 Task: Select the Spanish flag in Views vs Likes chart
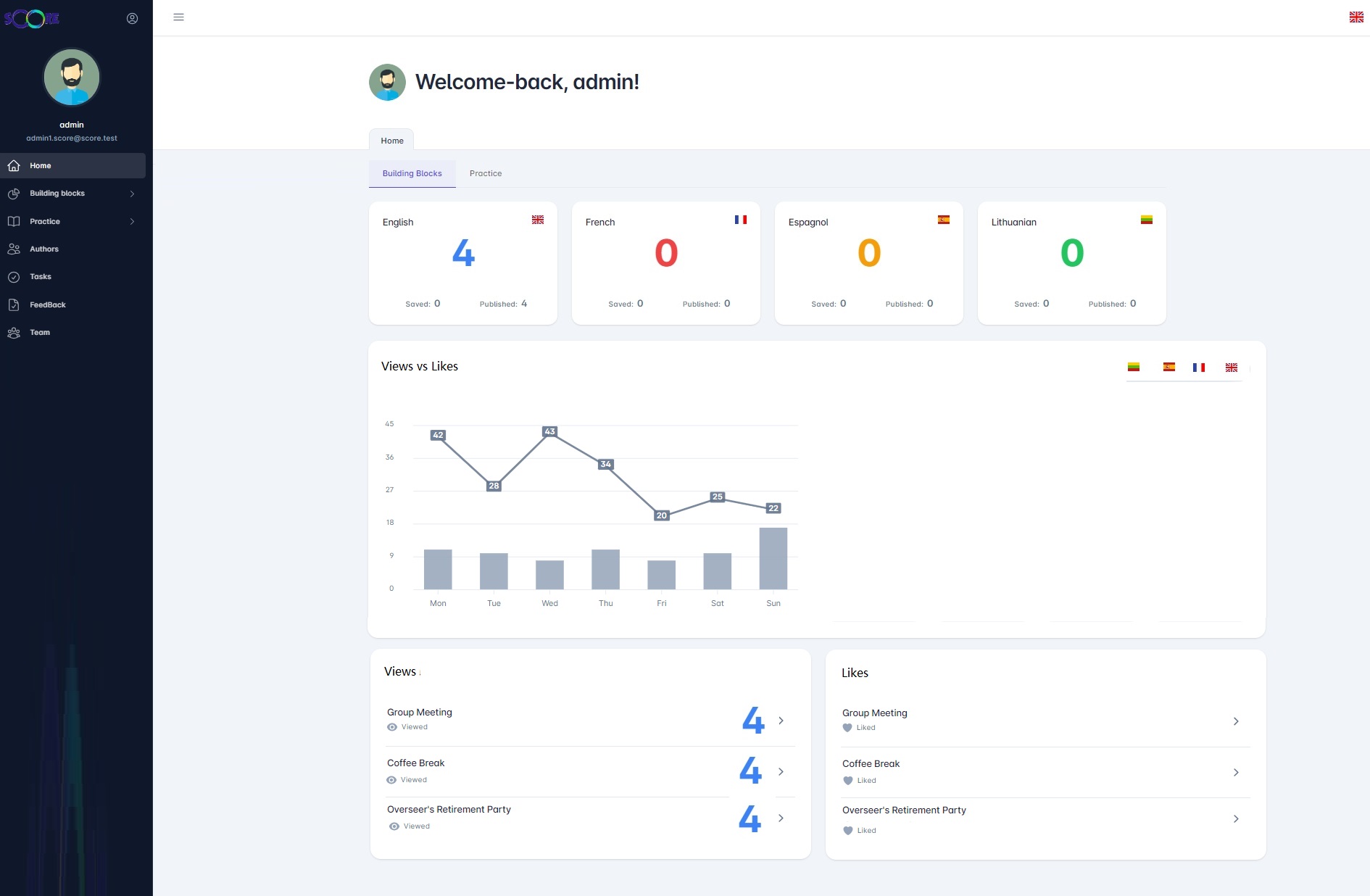click(1168, 368)
